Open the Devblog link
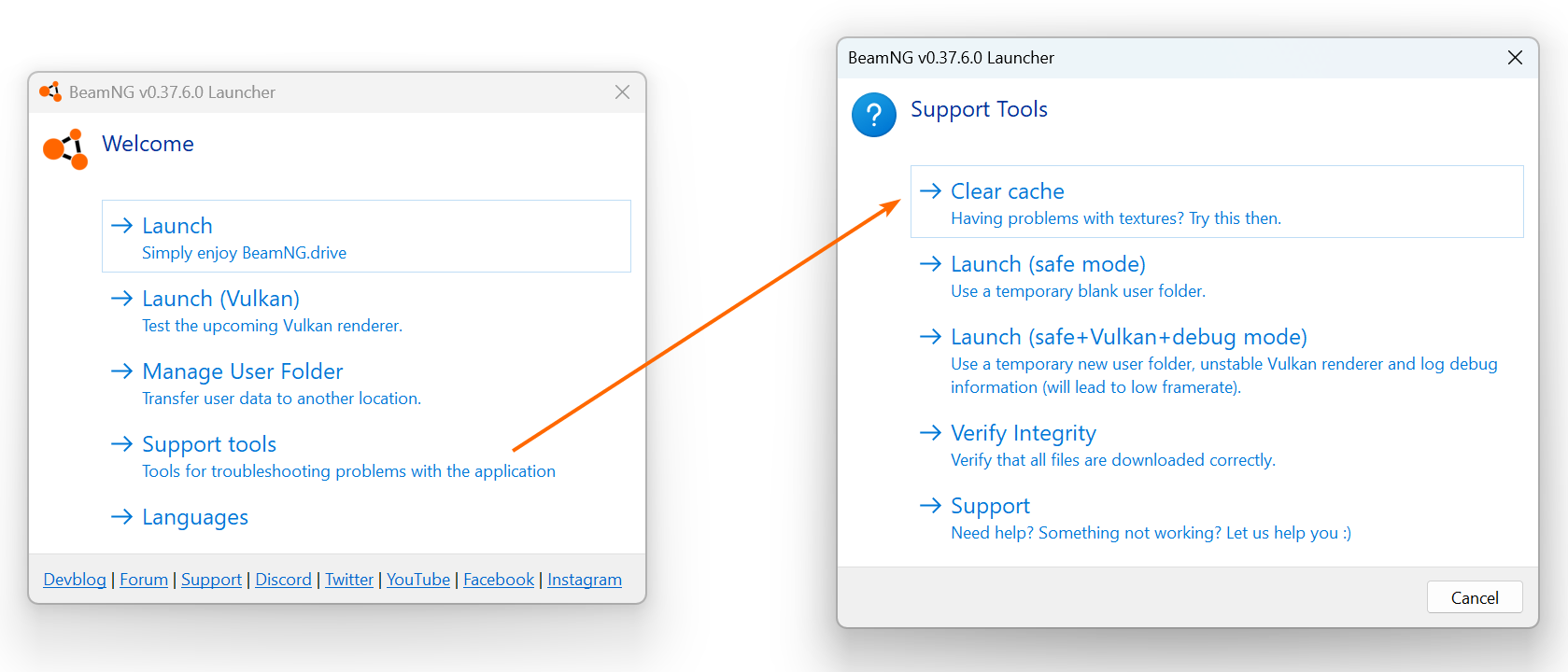 click(75, 580)
